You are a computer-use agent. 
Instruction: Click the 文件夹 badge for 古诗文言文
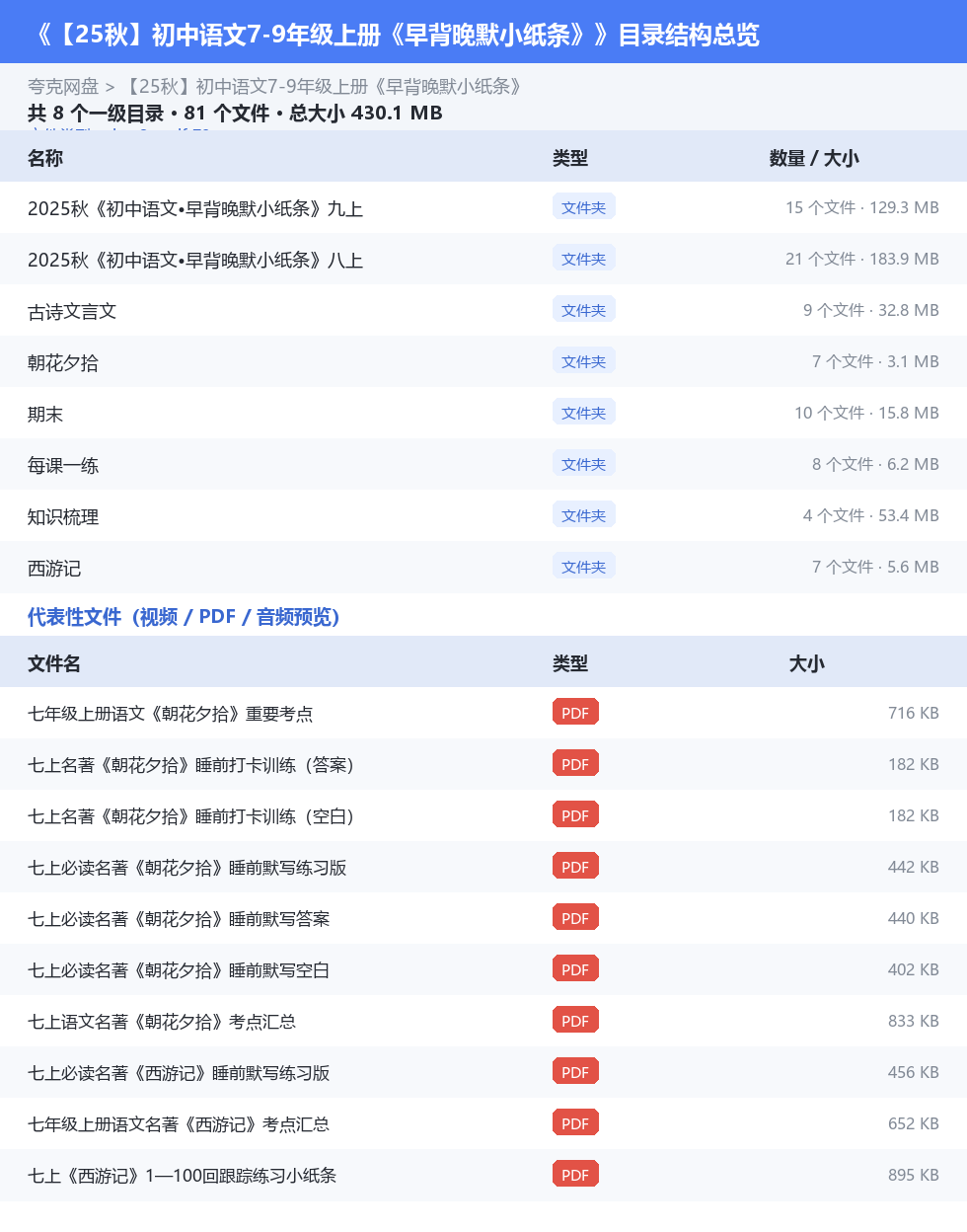584,309
